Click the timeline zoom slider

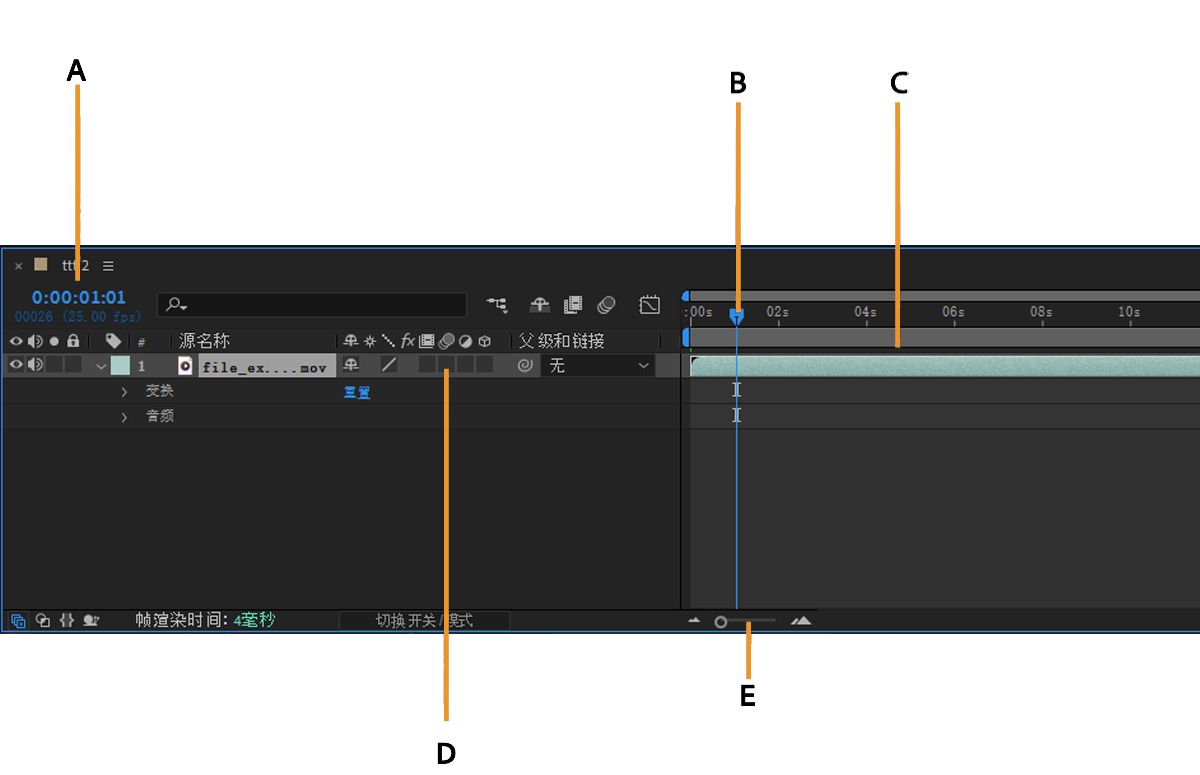pos(745,621)
